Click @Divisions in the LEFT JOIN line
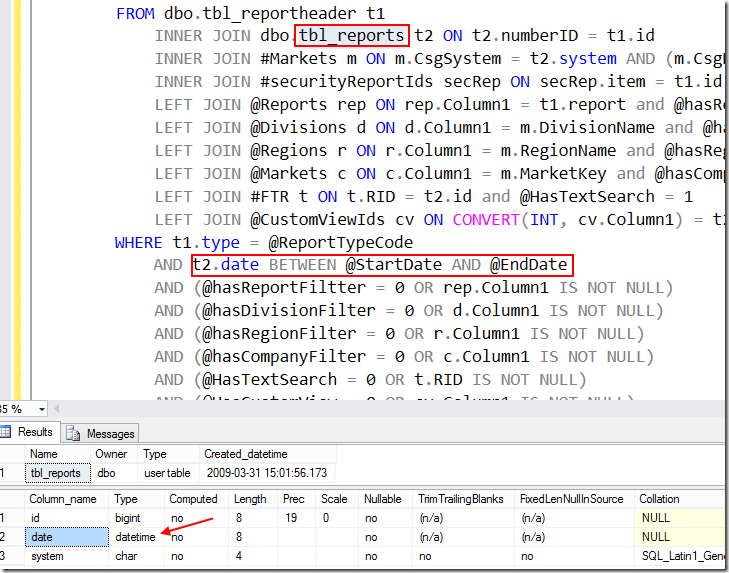 point(298,128)
